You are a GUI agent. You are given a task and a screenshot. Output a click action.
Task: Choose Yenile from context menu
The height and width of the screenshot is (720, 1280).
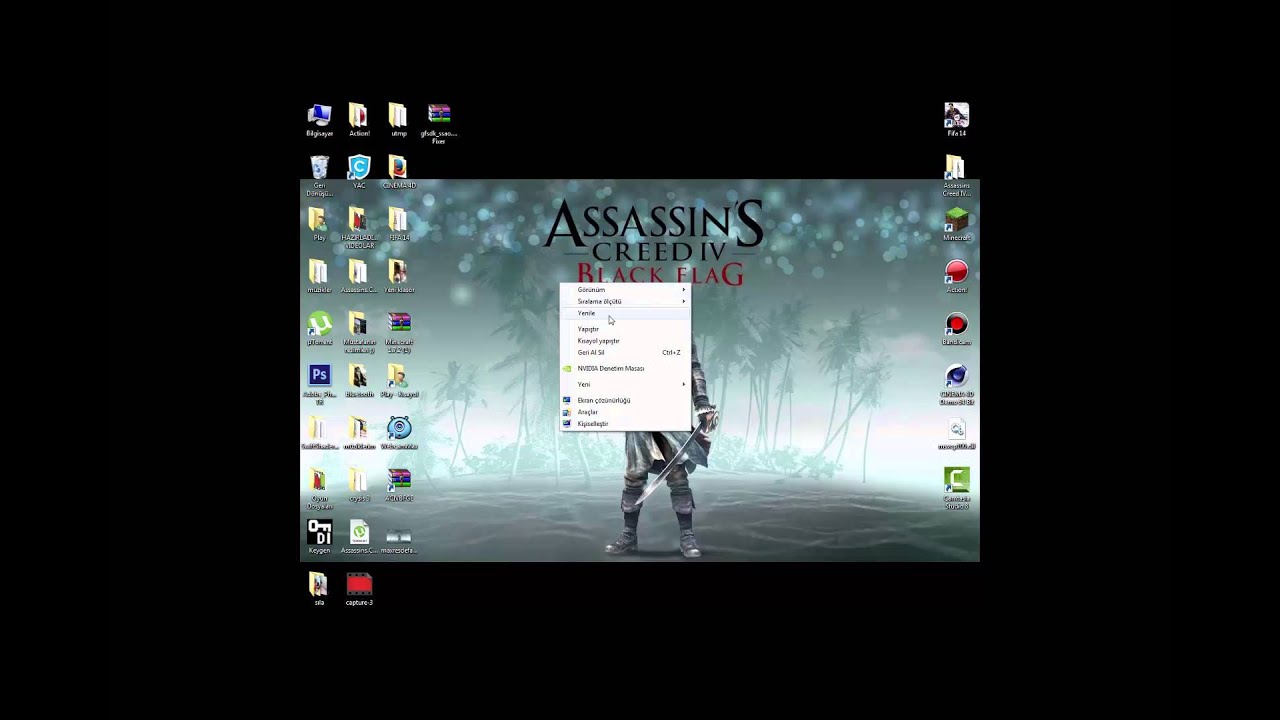[x=626, y=313]
